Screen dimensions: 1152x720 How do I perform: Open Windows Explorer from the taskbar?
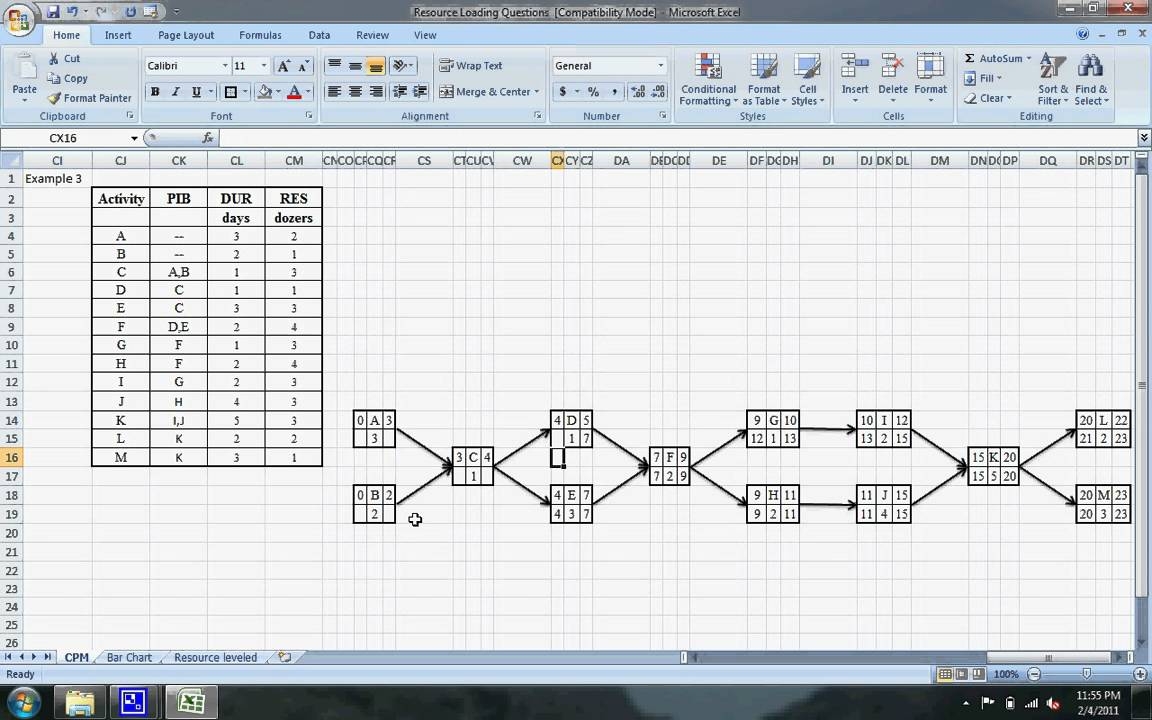tap(79, 702)
